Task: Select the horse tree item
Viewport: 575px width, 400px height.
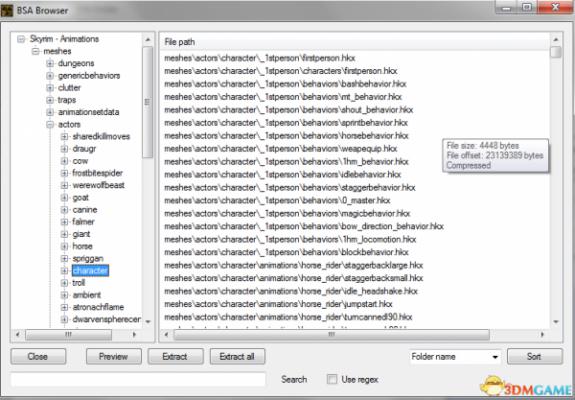Action: point(82,246)
